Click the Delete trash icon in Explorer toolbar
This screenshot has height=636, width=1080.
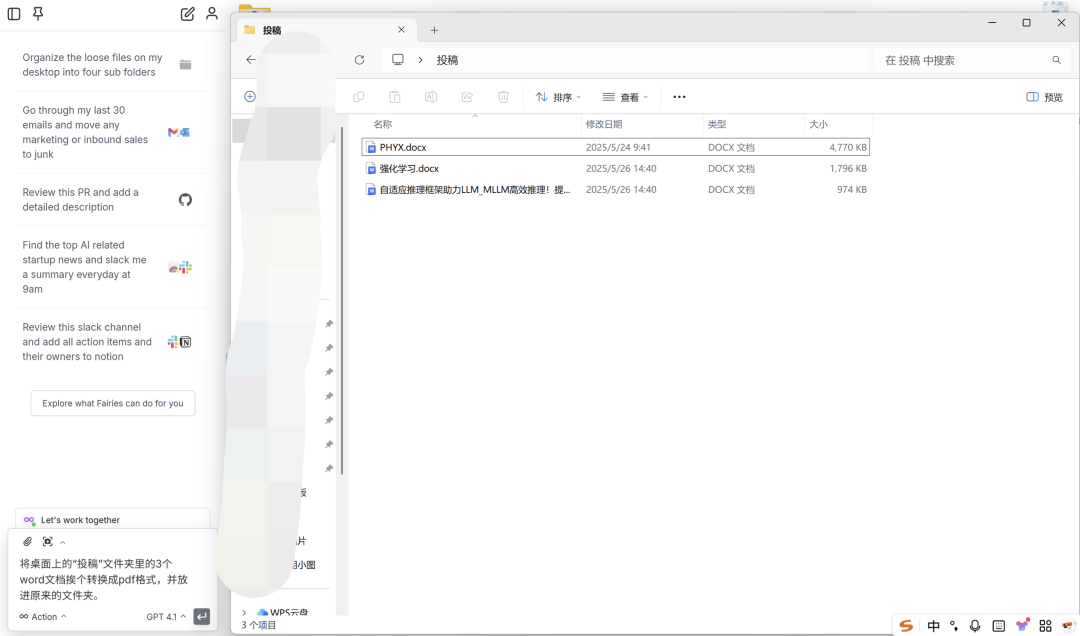pyautogui.click(x=503, y=97)
